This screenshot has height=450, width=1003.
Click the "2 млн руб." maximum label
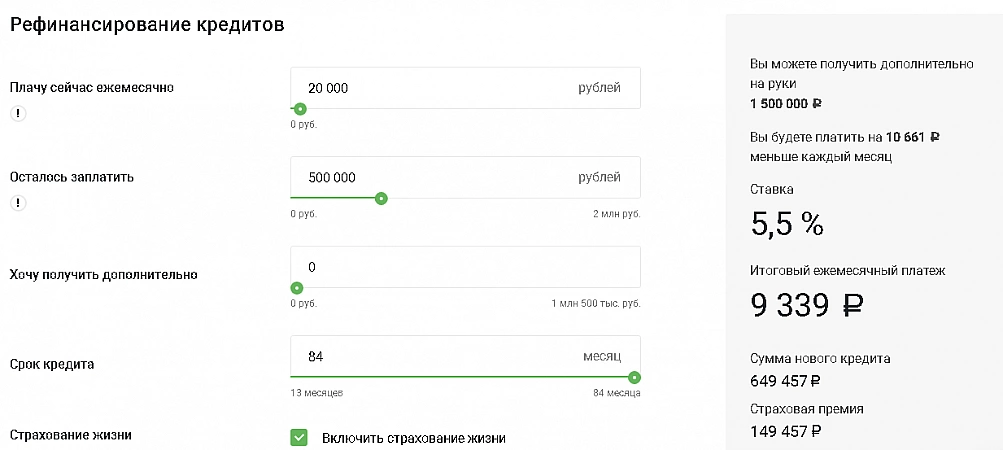(x=616, y=214)
